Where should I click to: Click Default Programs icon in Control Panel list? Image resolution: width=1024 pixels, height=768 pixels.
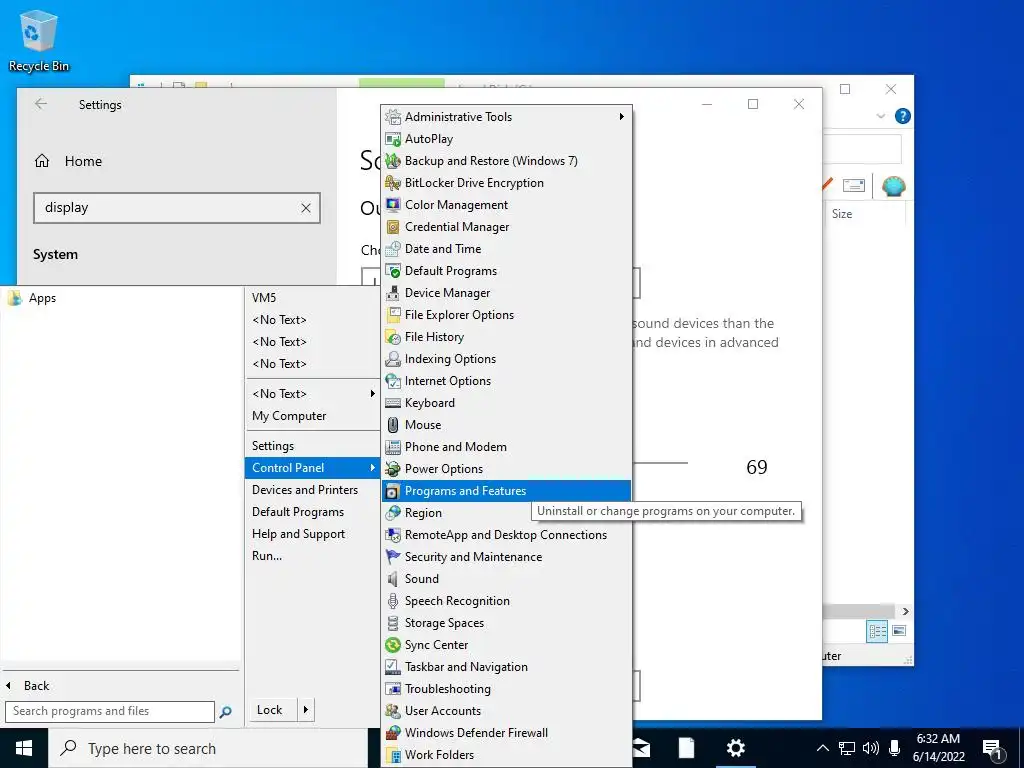tap(392, 271)
